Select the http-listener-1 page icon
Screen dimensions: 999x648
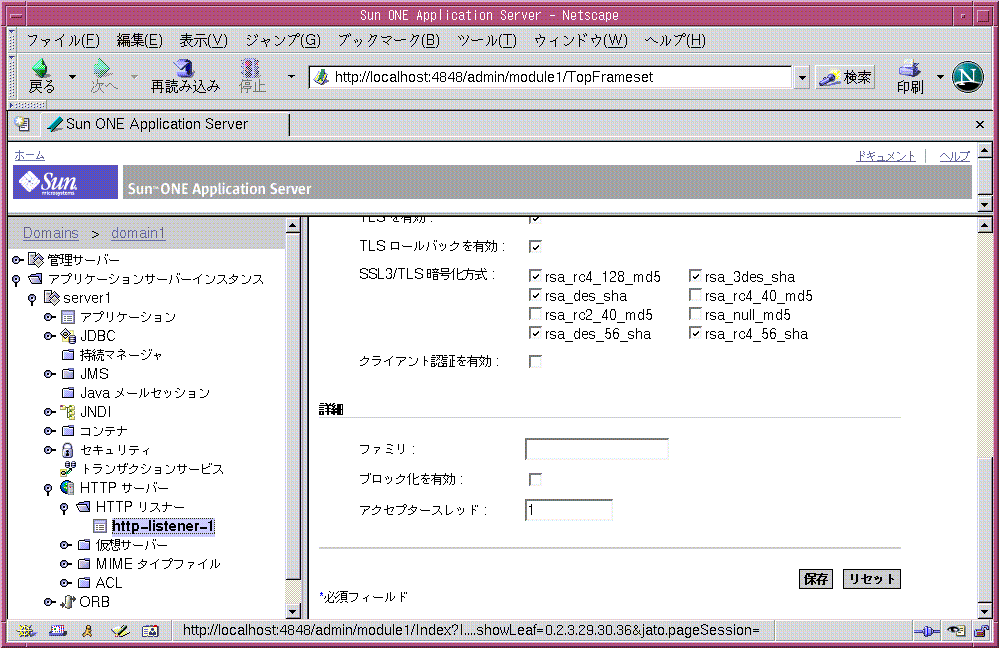[x=100, y=526]
